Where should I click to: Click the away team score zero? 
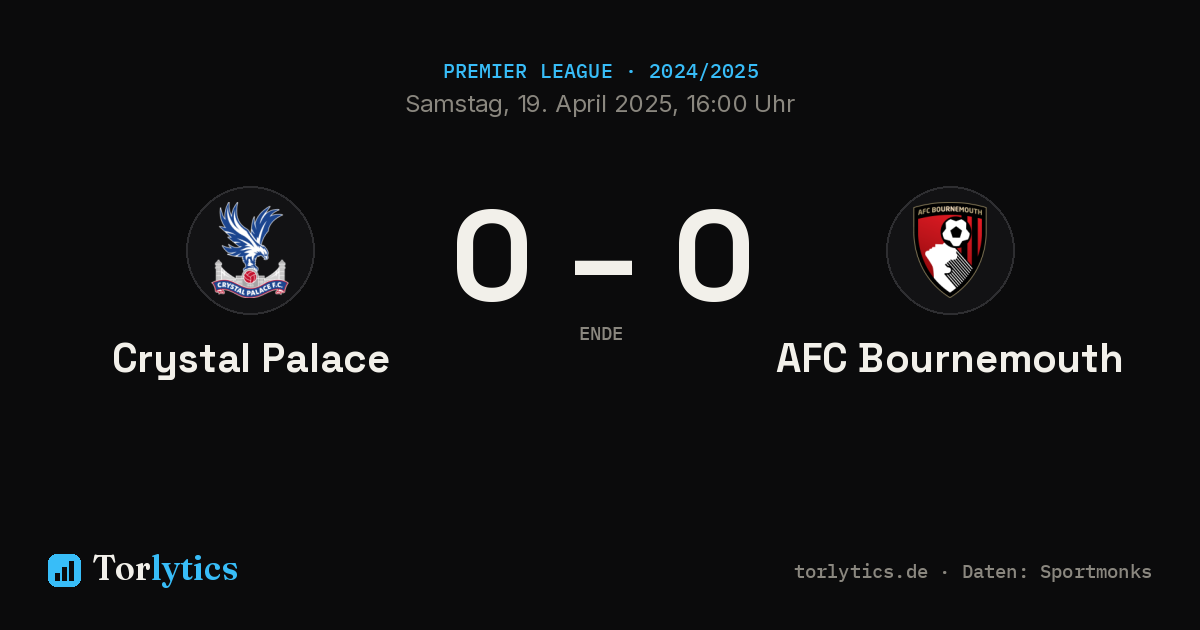[x=714, y=256]
